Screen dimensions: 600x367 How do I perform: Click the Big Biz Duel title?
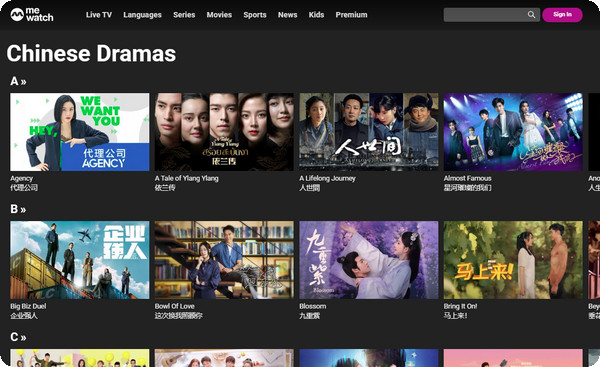28,306
